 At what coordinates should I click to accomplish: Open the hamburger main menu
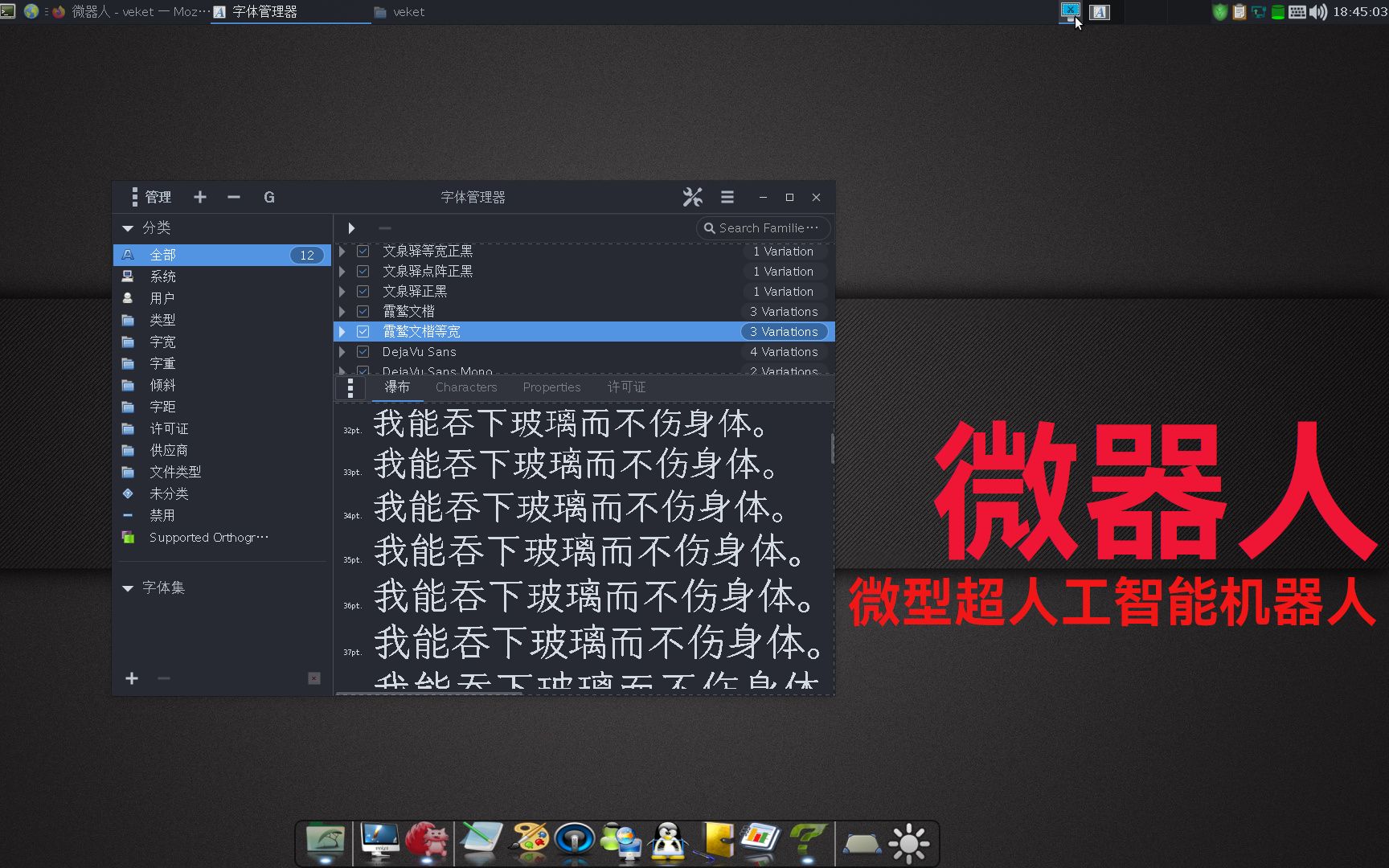(727, 197)
